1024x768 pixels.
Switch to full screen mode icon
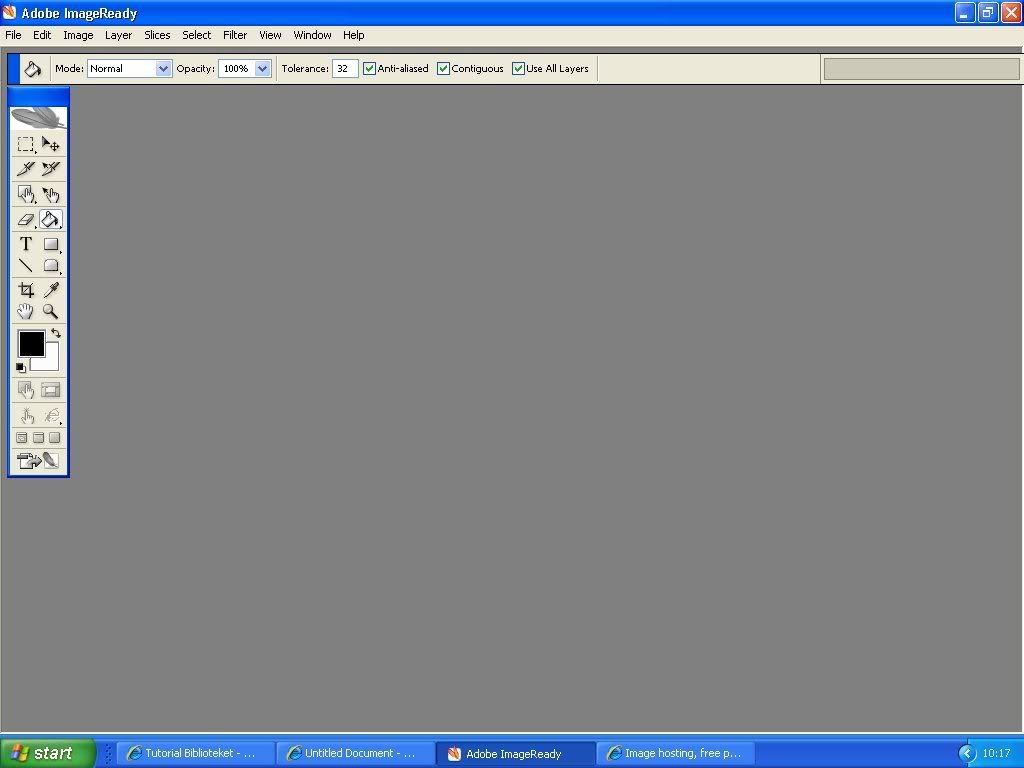tap(55, 438)
